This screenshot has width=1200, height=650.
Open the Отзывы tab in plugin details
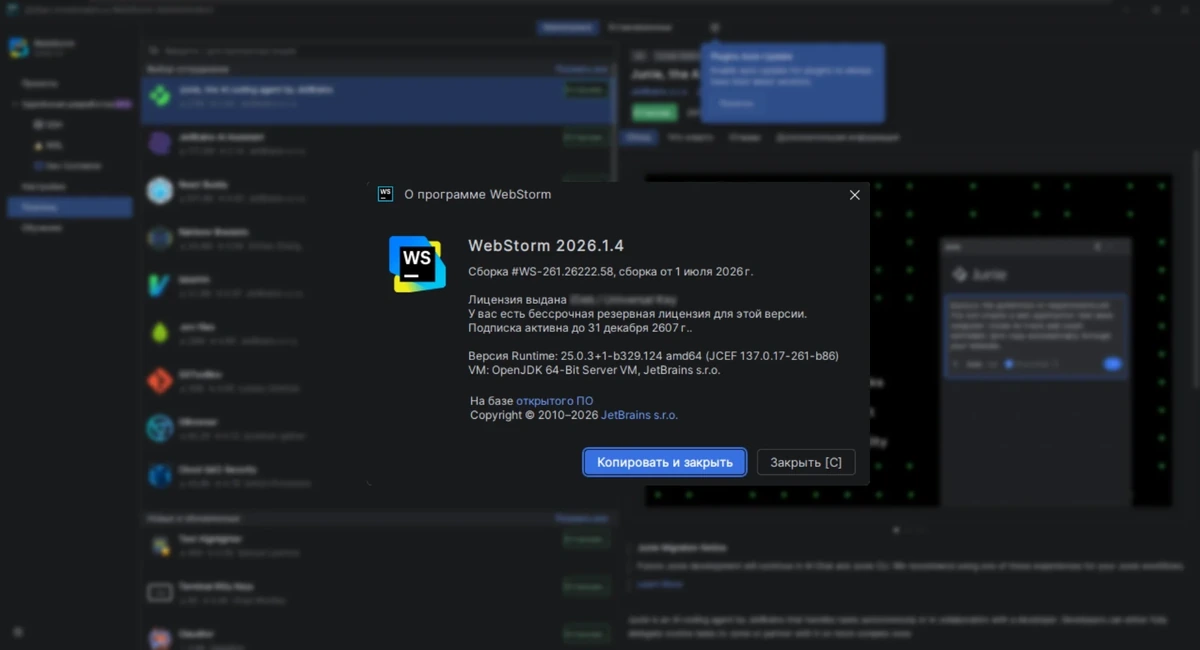(x=745, y=137)
